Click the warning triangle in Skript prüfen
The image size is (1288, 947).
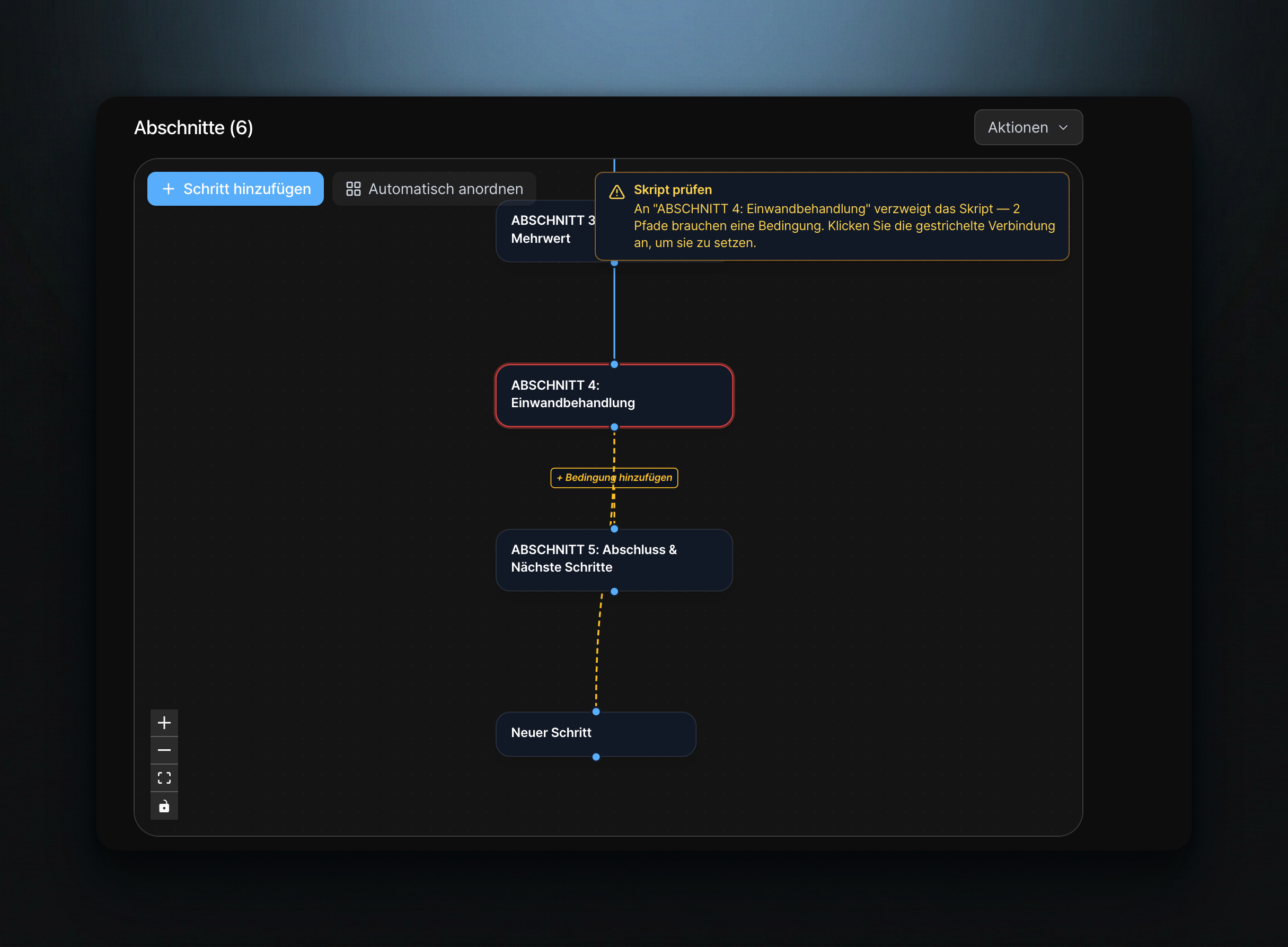pos(616,192)
